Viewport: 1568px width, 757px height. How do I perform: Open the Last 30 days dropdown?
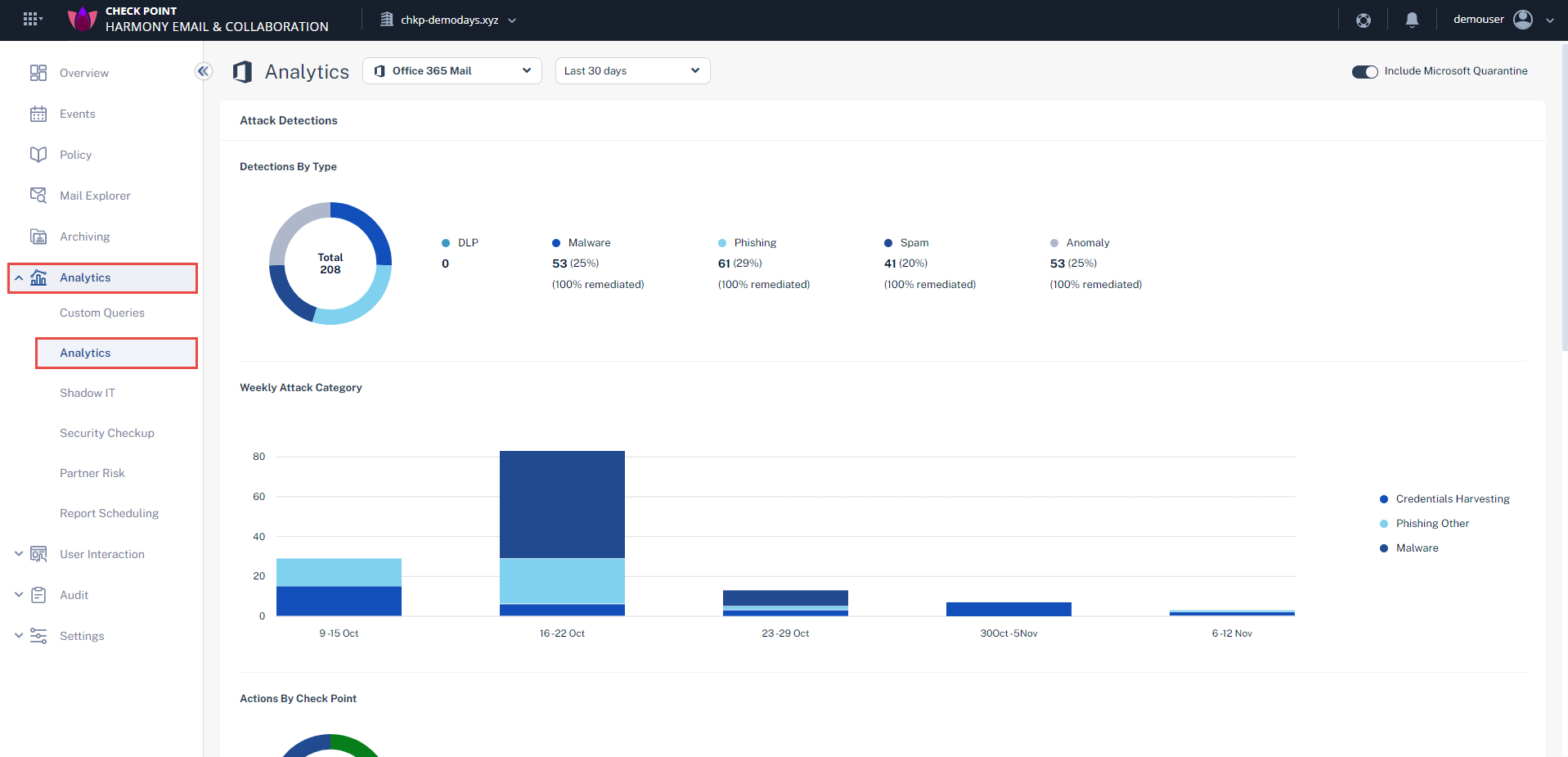point(632,71)
